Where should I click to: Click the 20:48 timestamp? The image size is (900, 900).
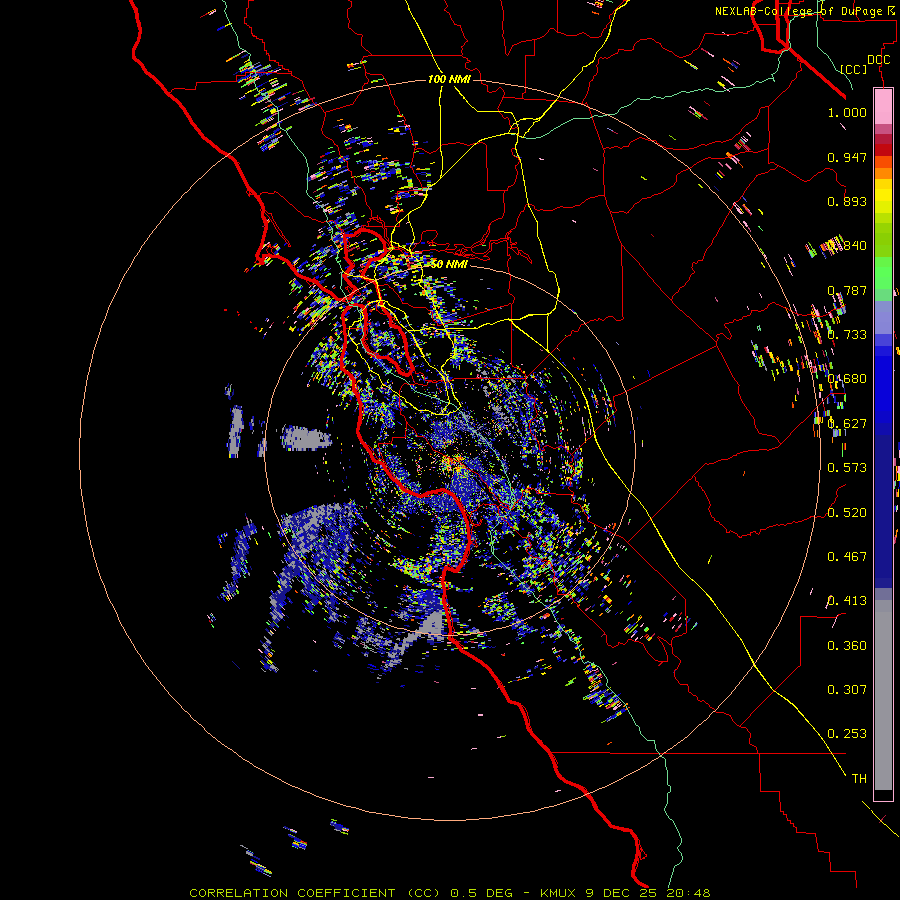tap(688, 893)
